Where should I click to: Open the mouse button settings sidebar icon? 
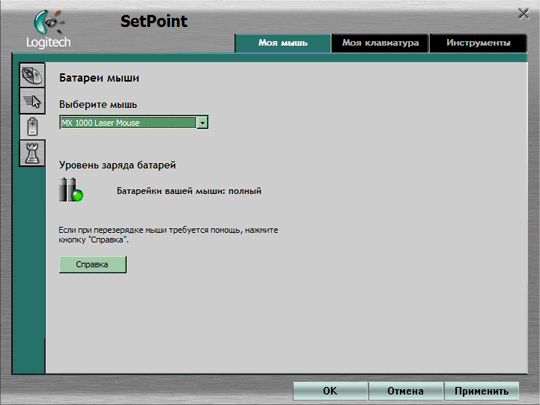click(x=32, y=75)
